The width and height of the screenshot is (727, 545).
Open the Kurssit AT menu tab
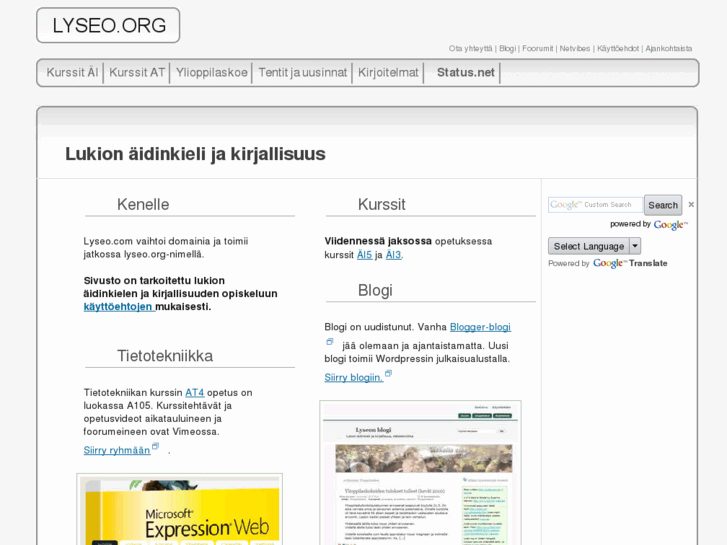point(137,73)
